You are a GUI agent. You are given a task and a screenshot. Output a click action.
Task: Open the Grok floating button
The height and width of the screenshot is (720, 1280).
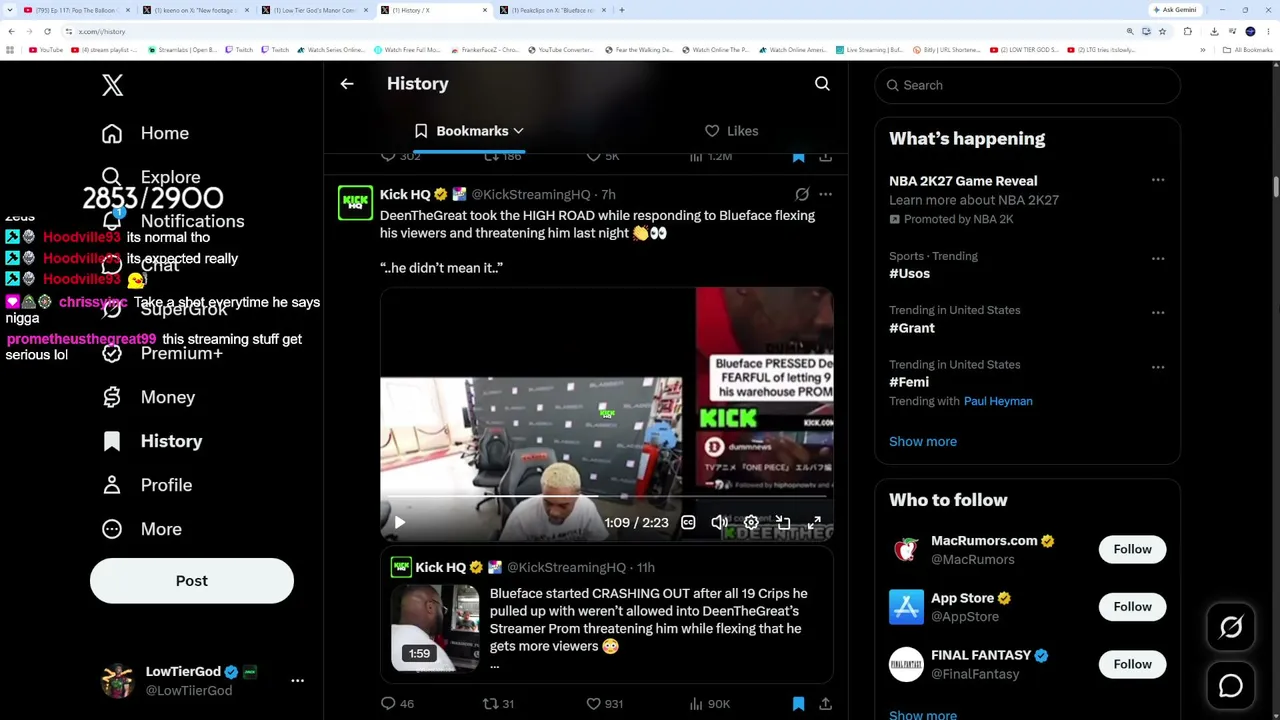click(x=1231, y=627)
